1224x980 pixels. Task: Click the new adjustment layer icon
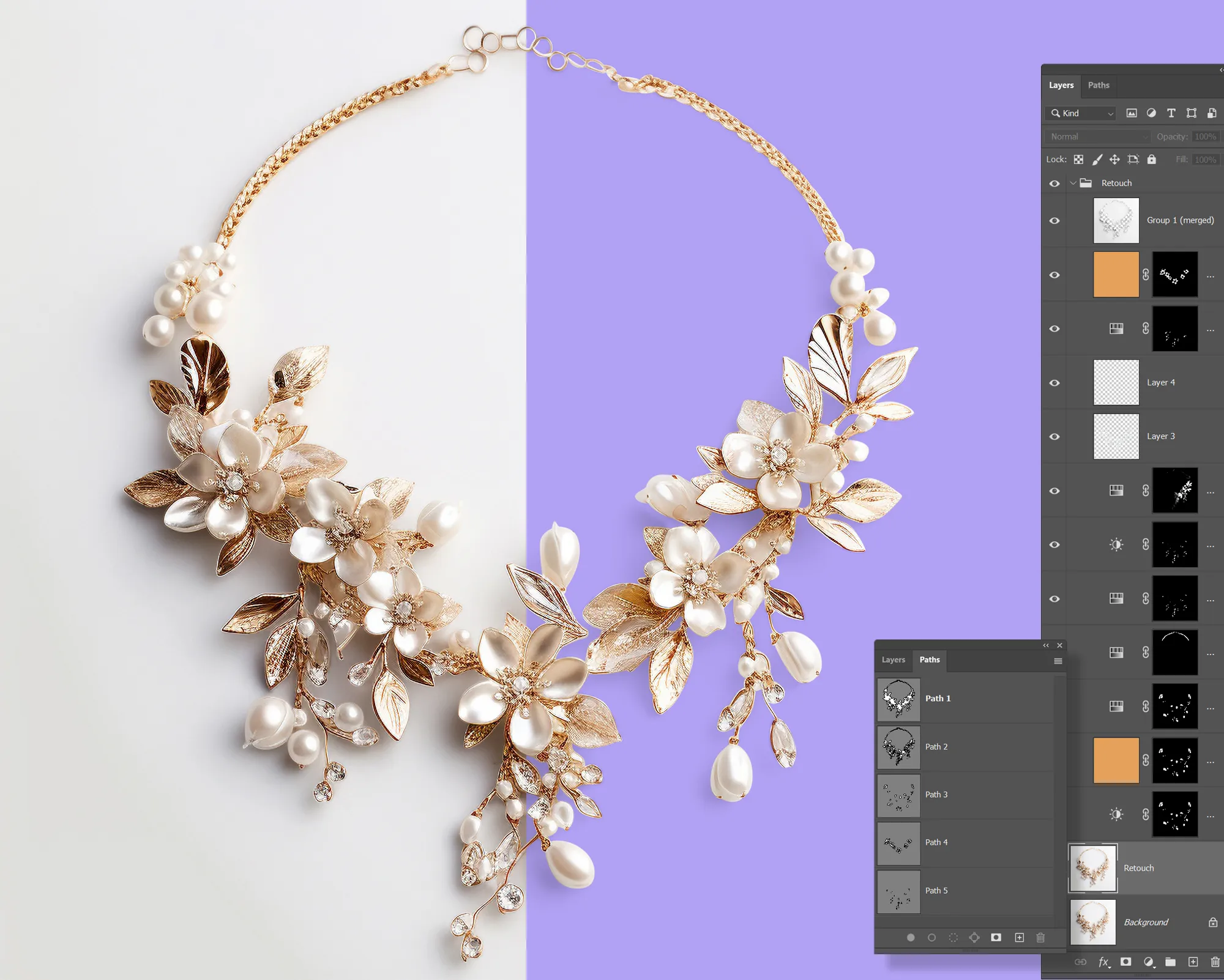pyautogui.click(x=1149, y=962)
